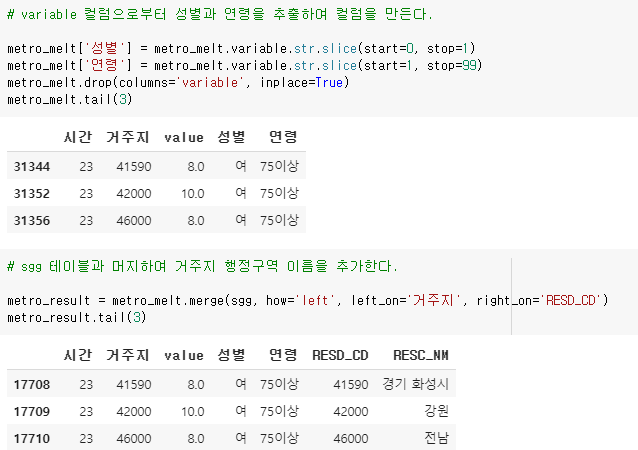This screenshot has height=450, width=638.
Task: Click the value header in the first output table
Action: [x=184, y=138]
